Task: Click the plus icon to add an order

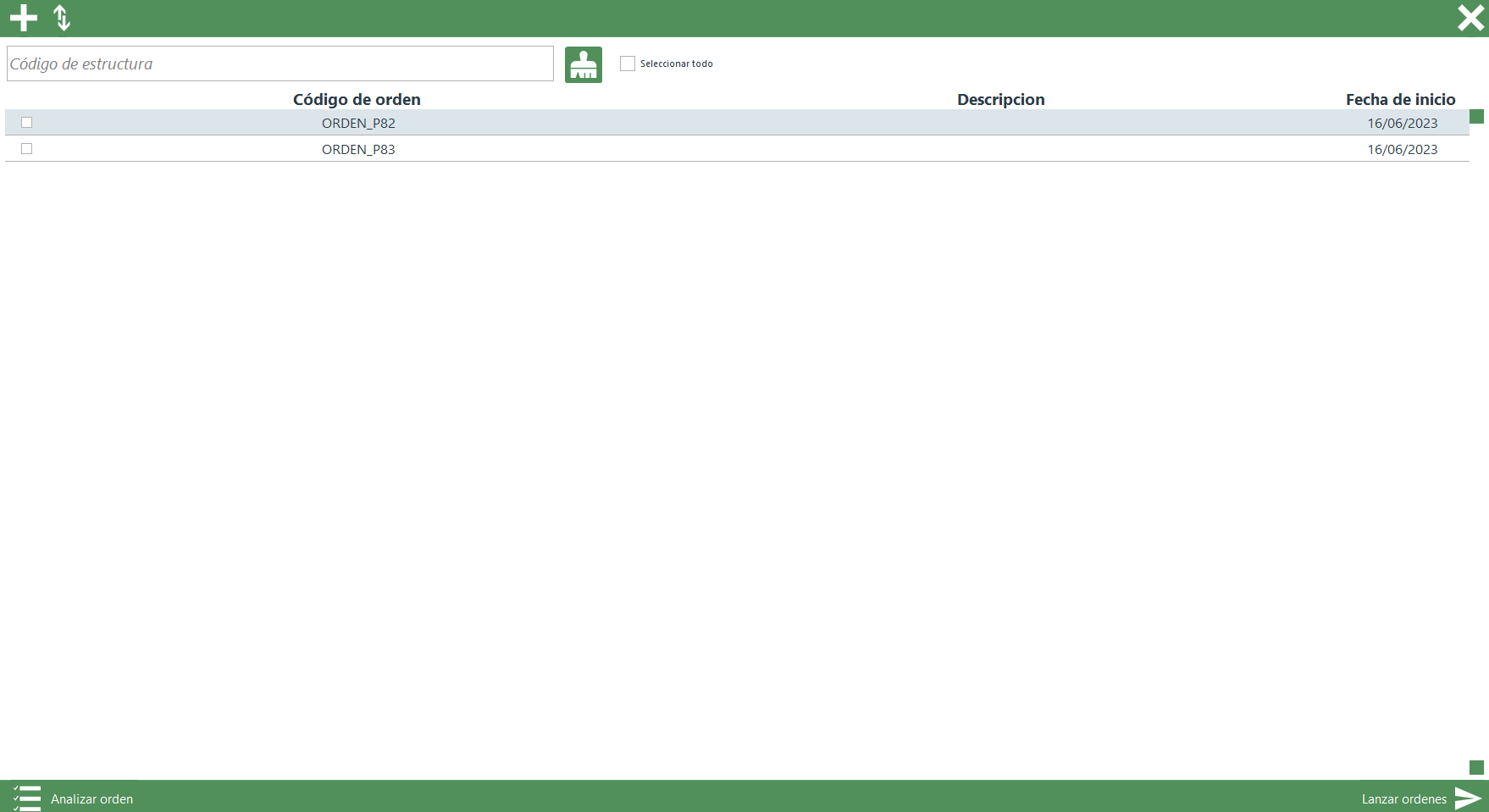Action: (x=24, y=18)
